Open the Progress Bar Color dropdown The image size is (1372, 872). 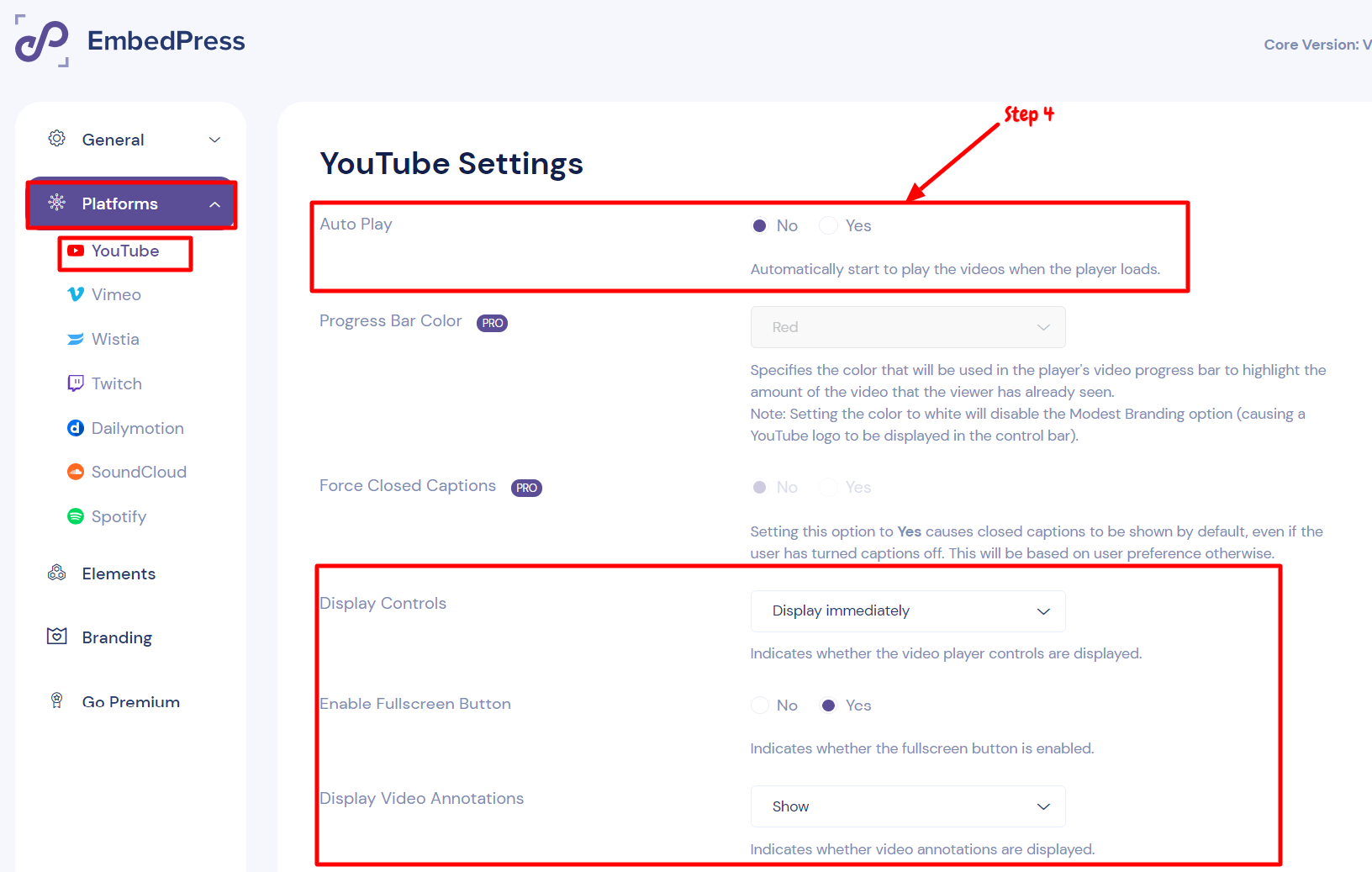[908, 327]
